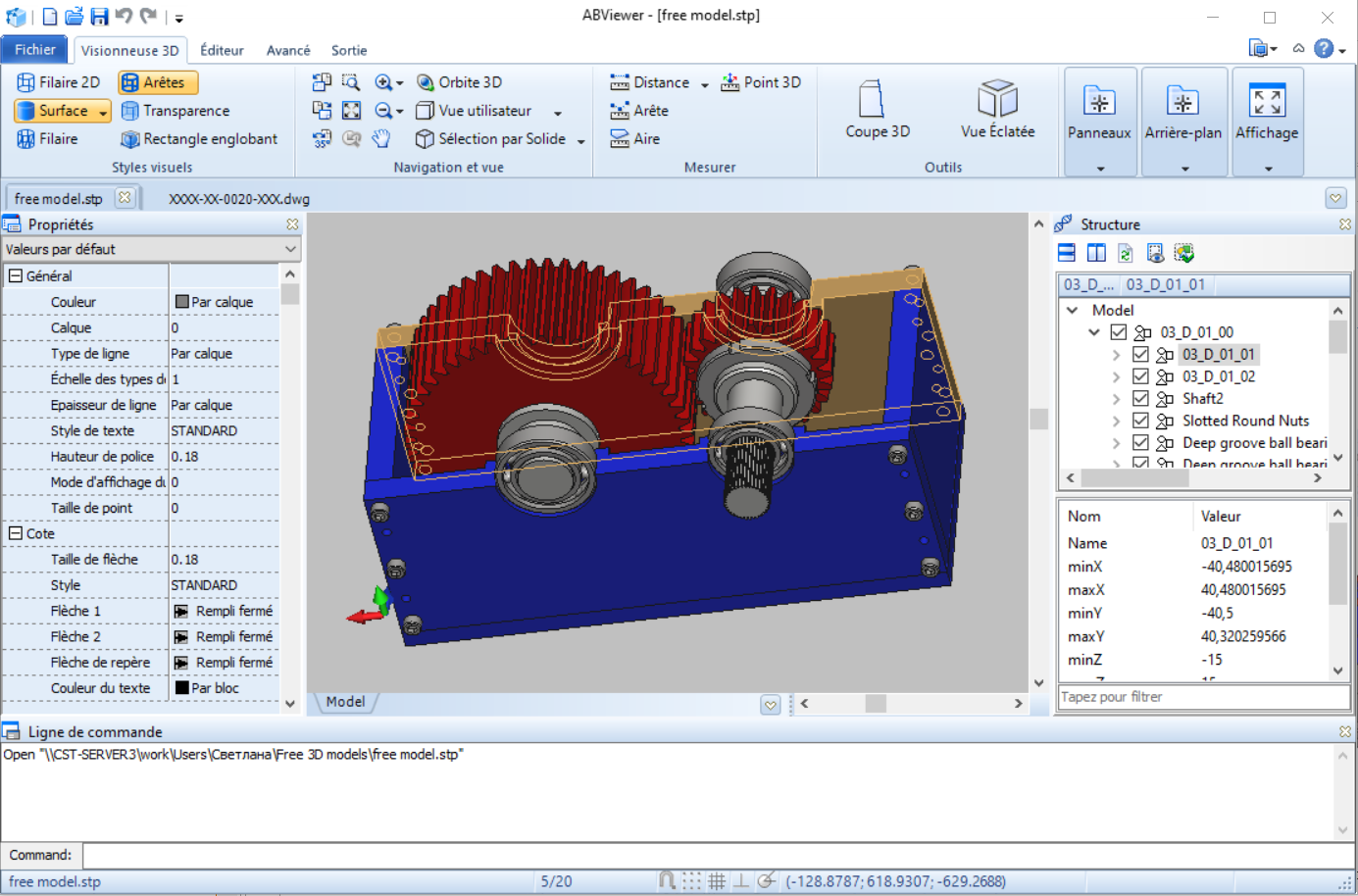Viewport: 1358px width, 896px height.
Task: Toggle the Slotted Round Nuts checkbox
Action: (x=1140, y=421)
